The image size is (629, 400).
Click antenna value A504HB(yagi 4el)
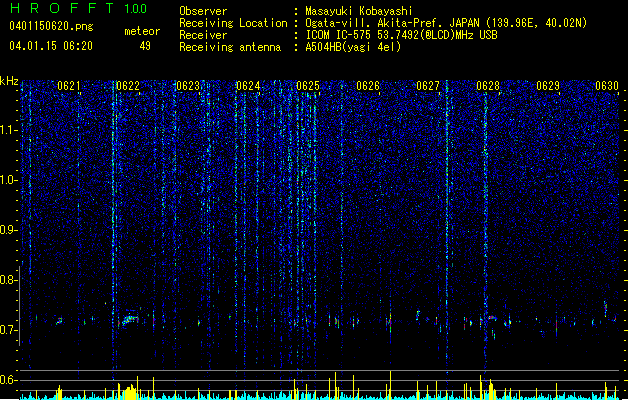[353, 47]
